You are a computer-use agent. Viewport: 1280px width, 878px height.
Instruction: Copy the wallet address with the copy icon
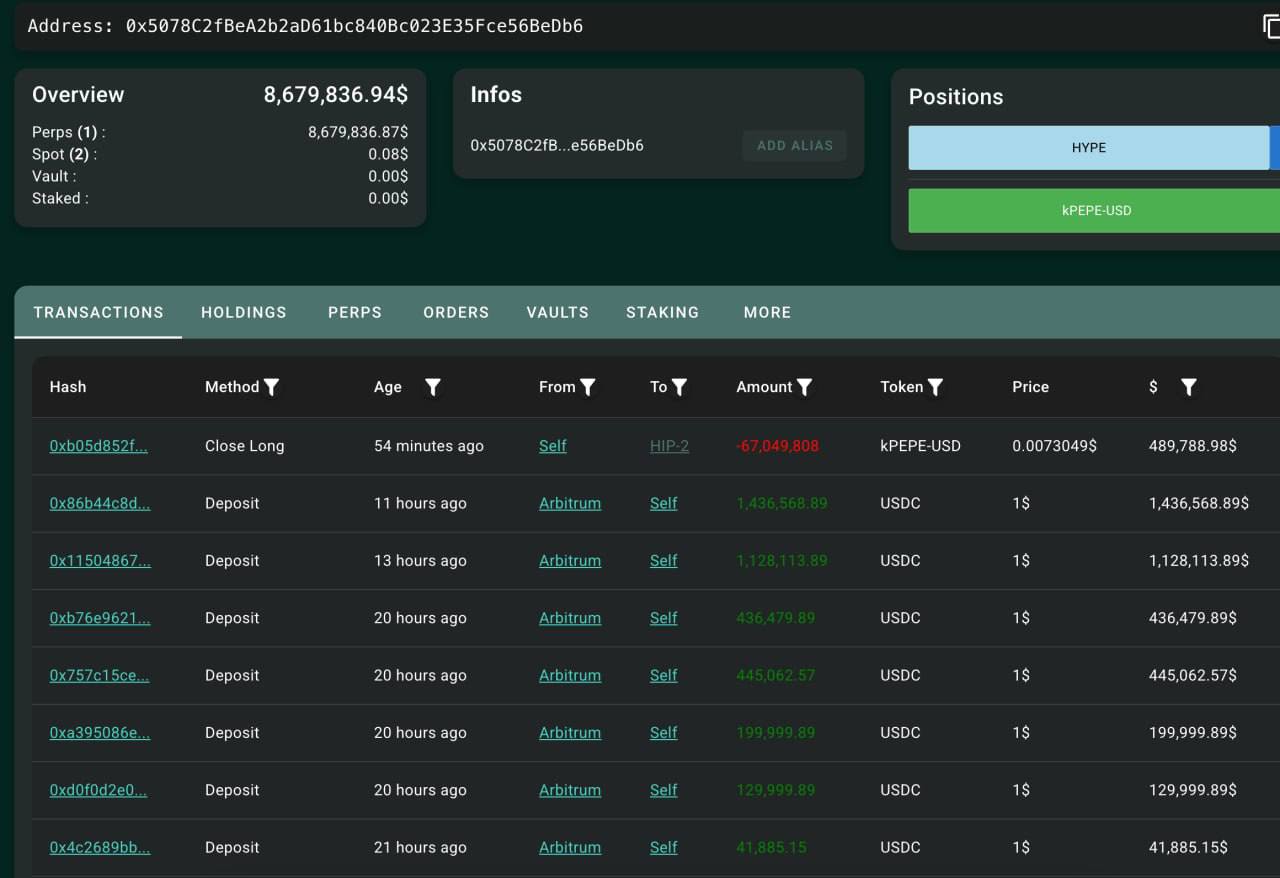1271,26
